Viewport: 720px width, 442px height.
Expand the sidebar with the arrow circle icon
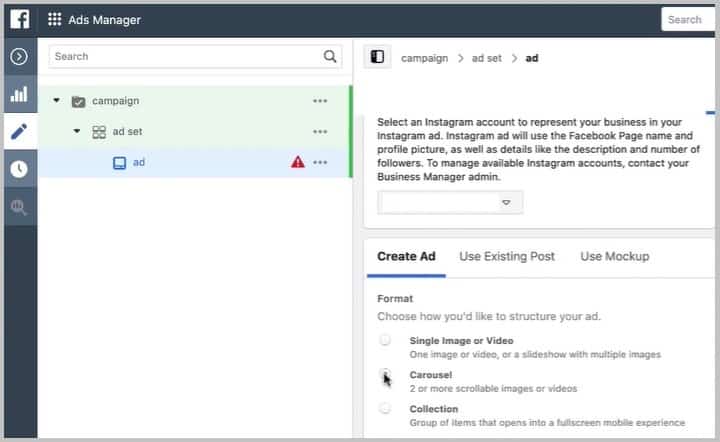[19, 57]
